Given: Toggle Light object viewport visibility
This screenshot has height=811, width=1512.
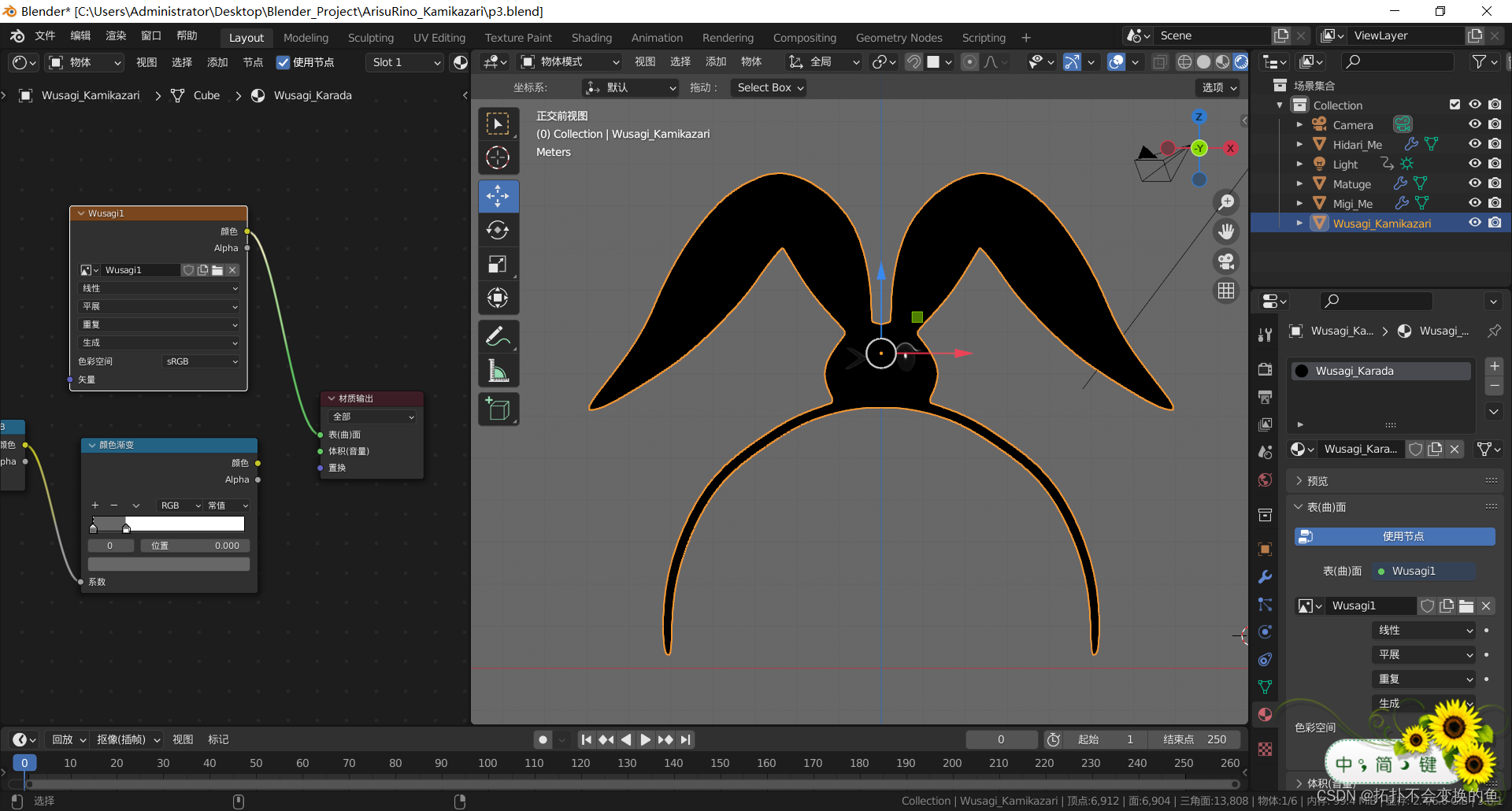Looking at the screenshot, I should (x=1475, y=164).
